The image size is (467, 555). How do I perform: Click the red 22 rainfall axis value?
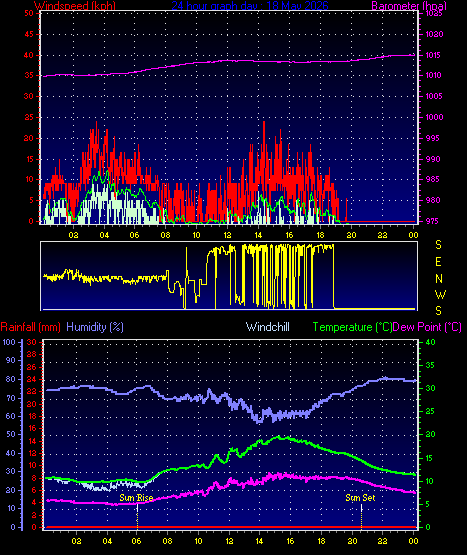click(32, 391)
